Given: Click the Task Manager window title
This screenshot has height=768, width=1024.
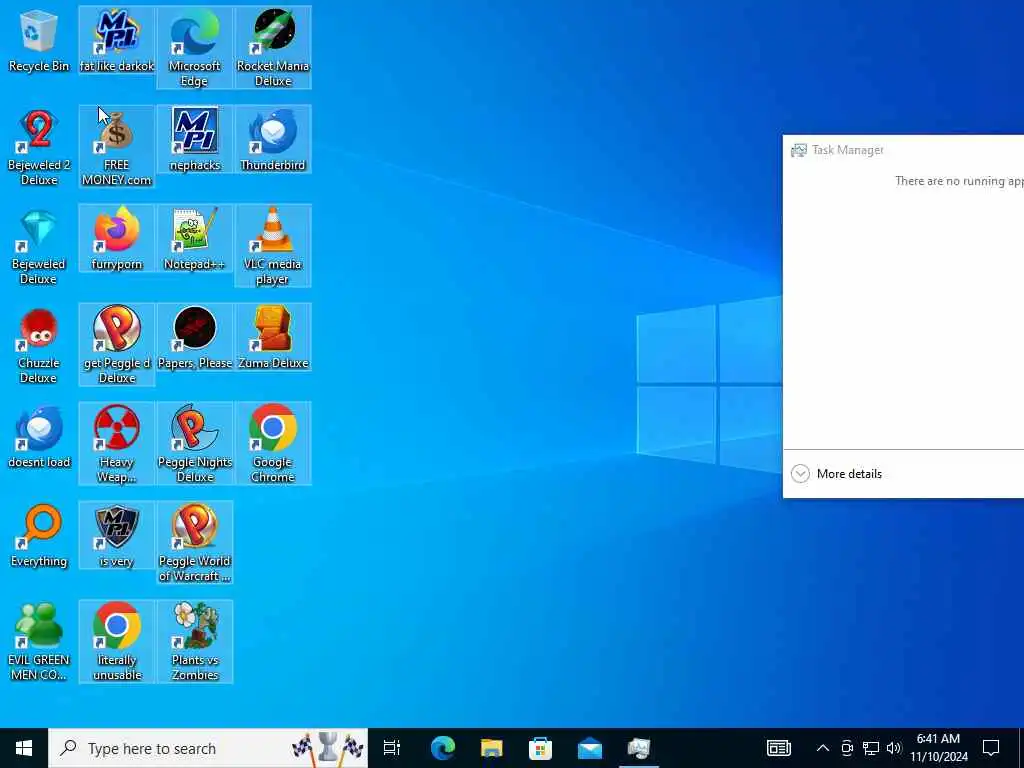Looking at the screenshot, I should 847,150.
